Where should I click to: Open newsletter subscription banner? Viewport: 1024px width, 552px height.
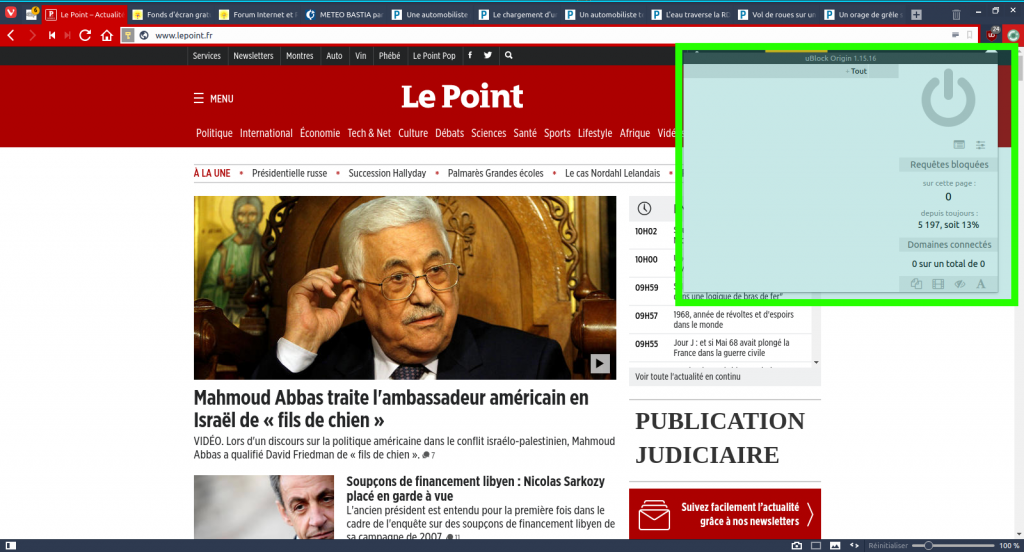tap(725, 514)
